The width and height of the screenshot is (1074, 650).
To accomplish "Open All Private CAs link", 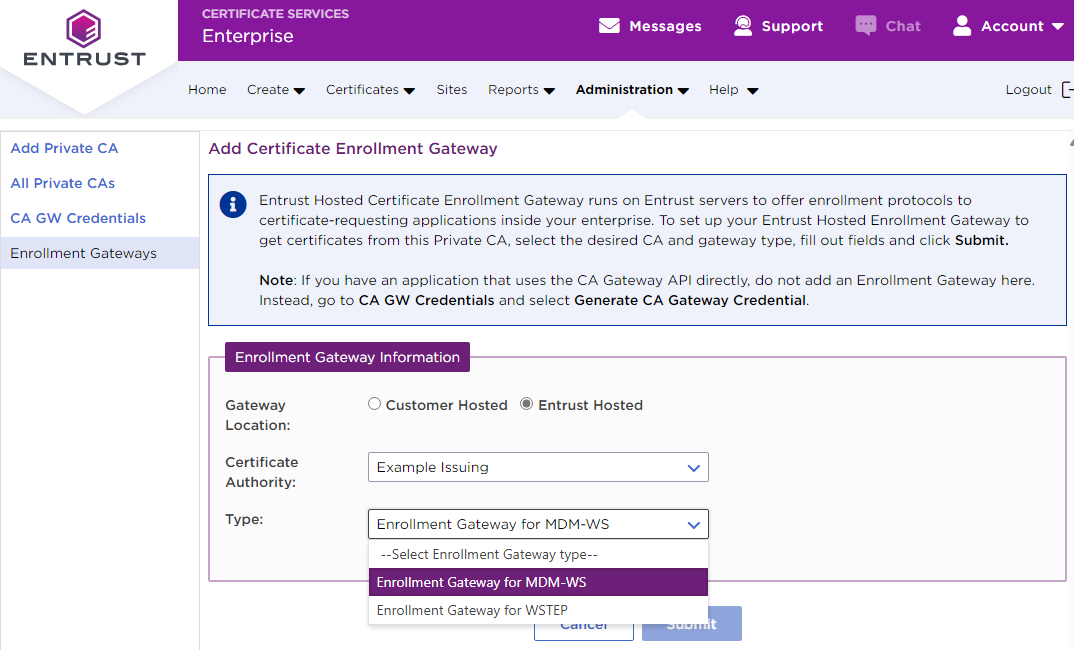I will [x=63, y=183].
